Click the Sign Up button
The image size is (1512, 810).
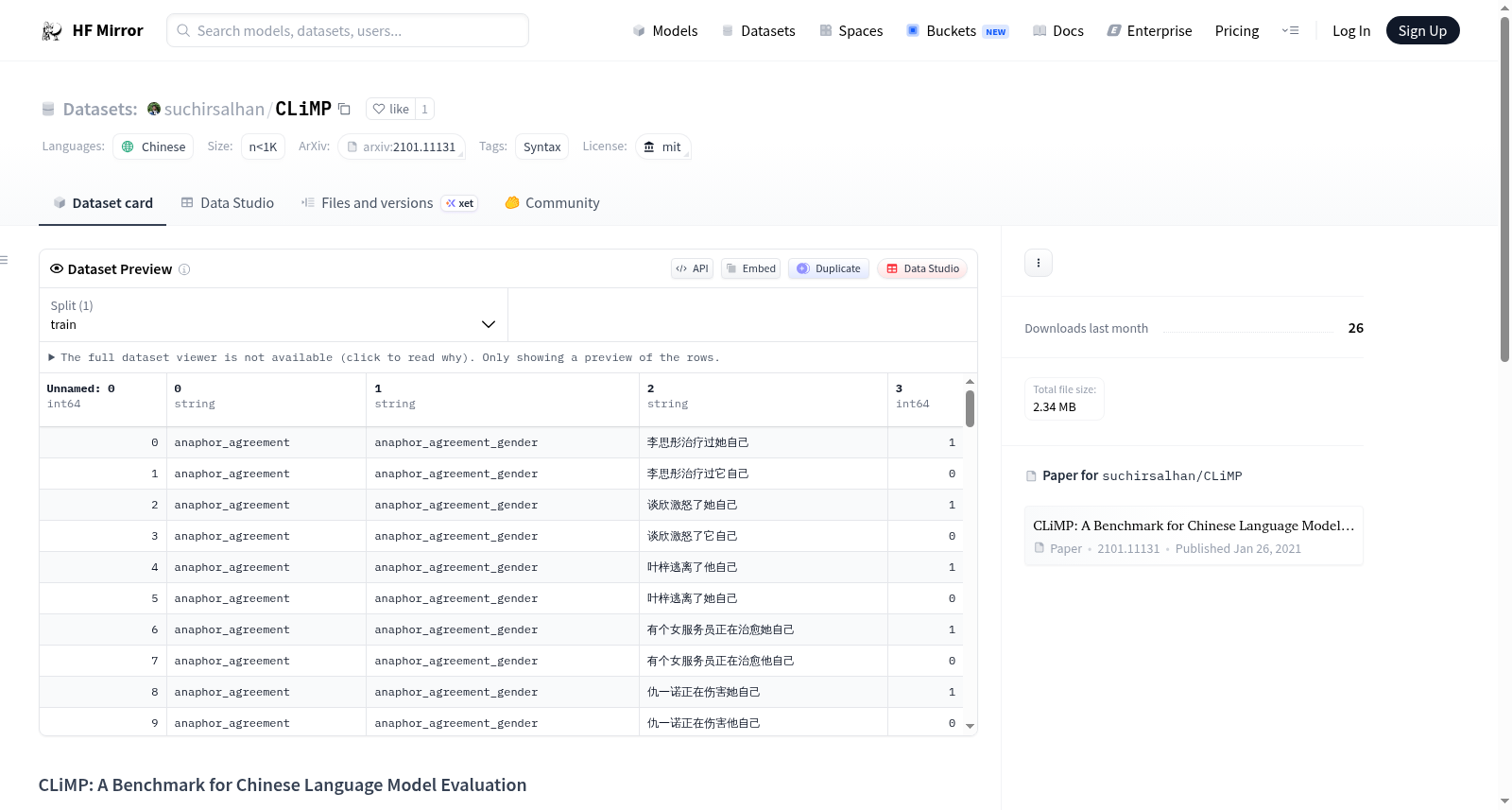[1423, 30]
